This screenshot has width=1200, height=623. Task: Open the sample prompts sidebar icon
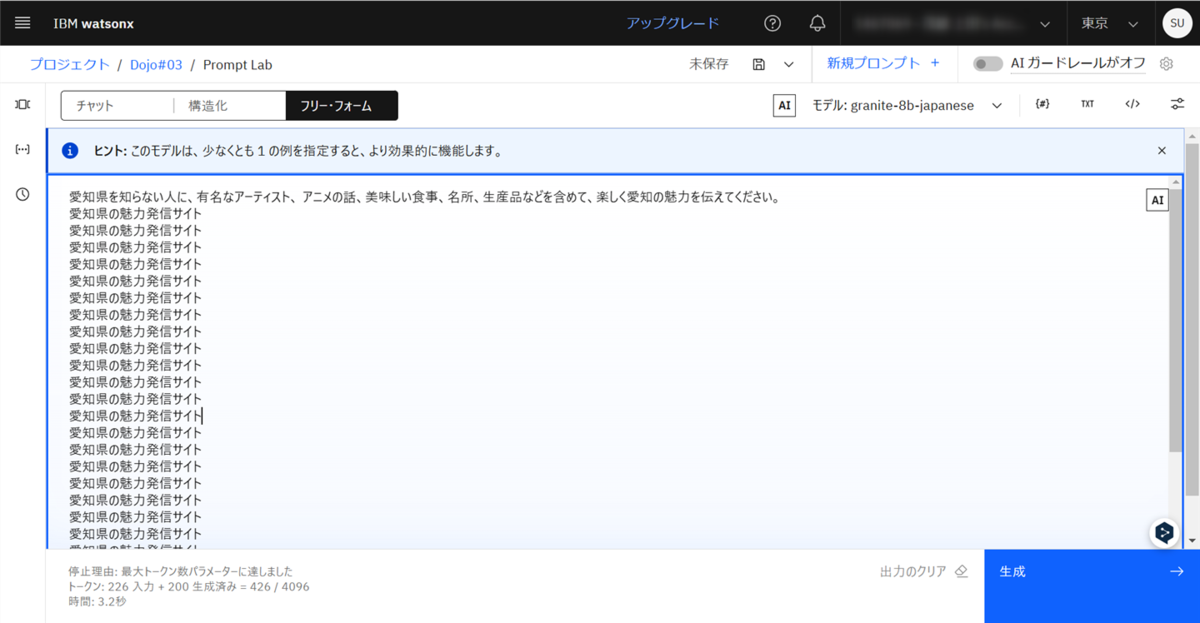point(22,104)
